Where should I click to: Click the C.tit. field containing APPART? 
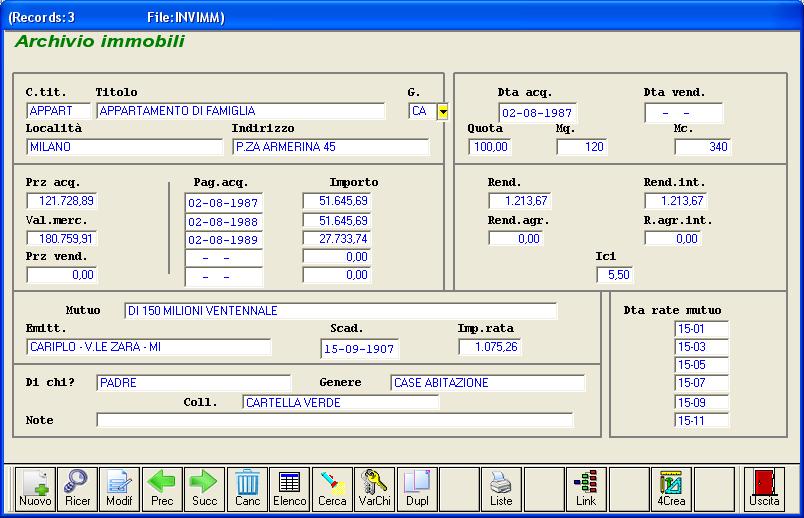click(x=58, y=111)
